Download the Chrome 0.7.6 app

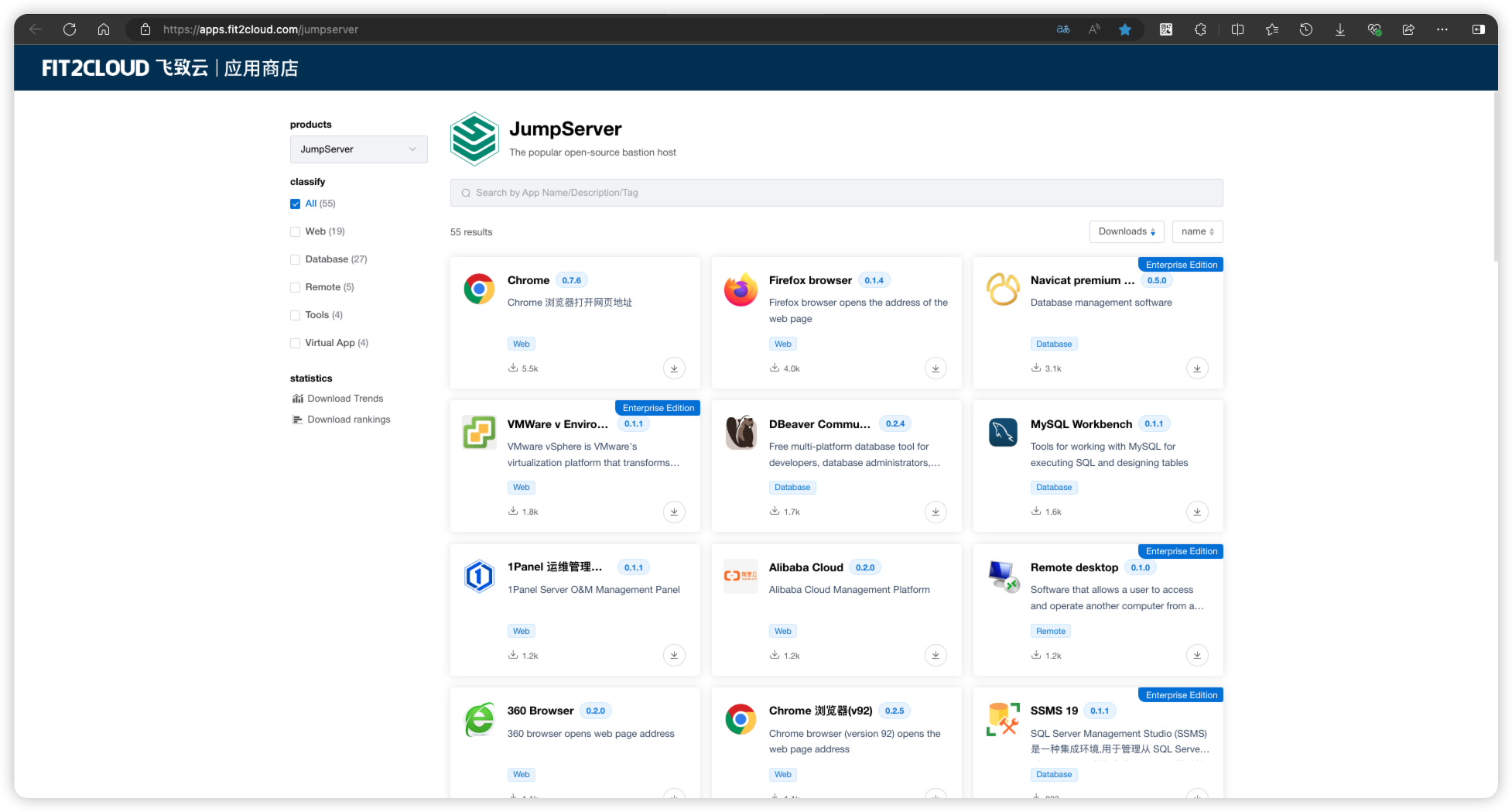(x=674, y=368)
